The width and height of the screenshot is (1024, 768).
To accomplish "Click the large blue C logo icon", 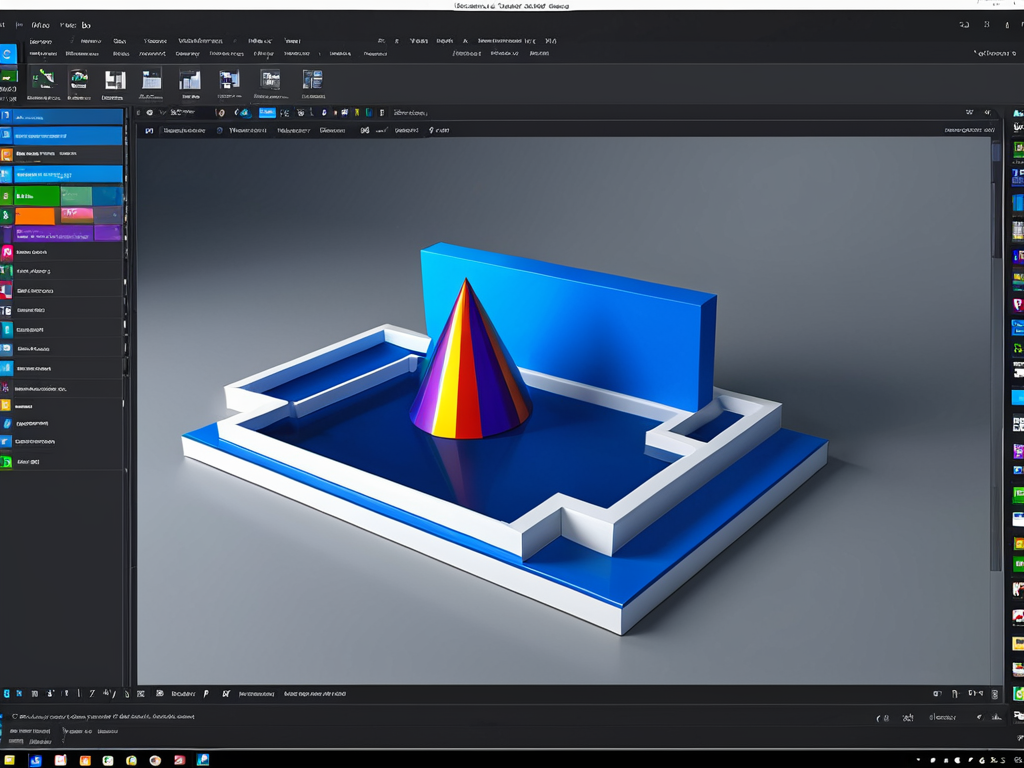I will click(9, 54).
